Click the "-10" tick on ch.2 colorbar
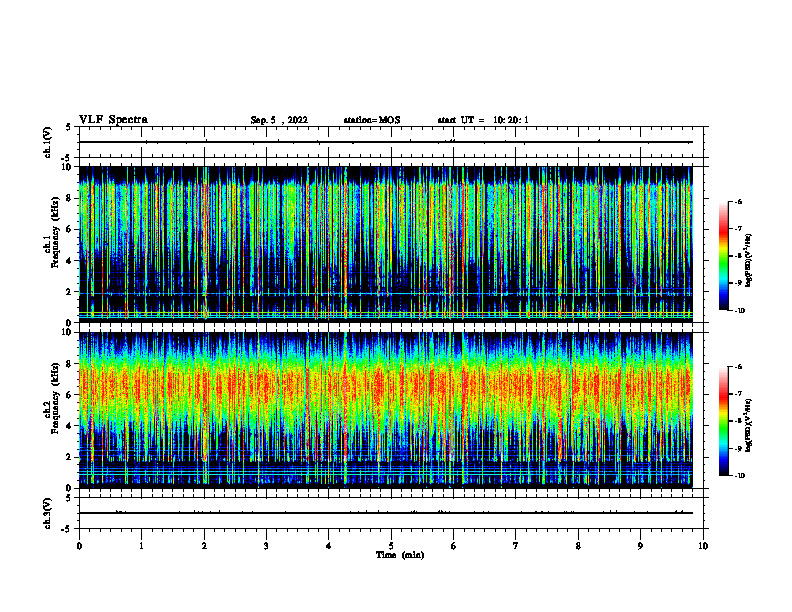The image size is (792, 612). click(x=739, y=476)
